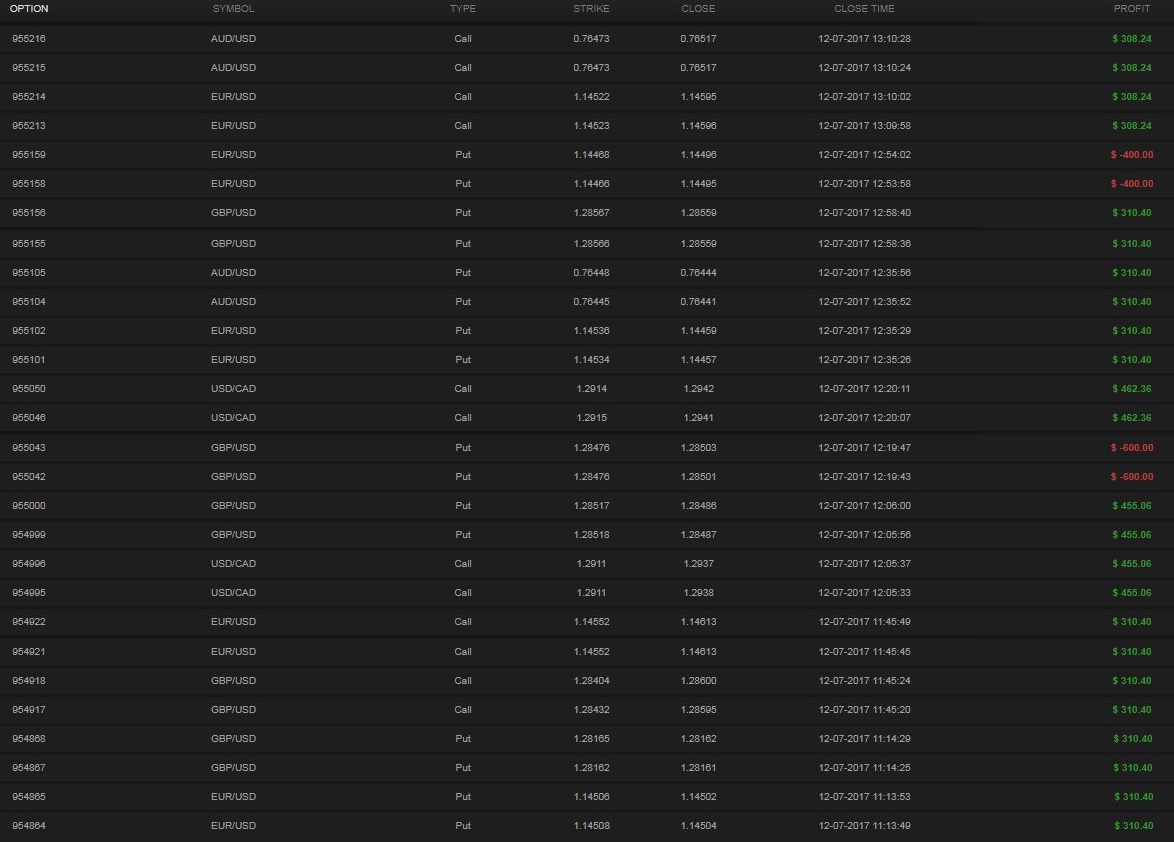
Task: Click the -400.00 loss for option 955158
Action: pos(1131,184)
